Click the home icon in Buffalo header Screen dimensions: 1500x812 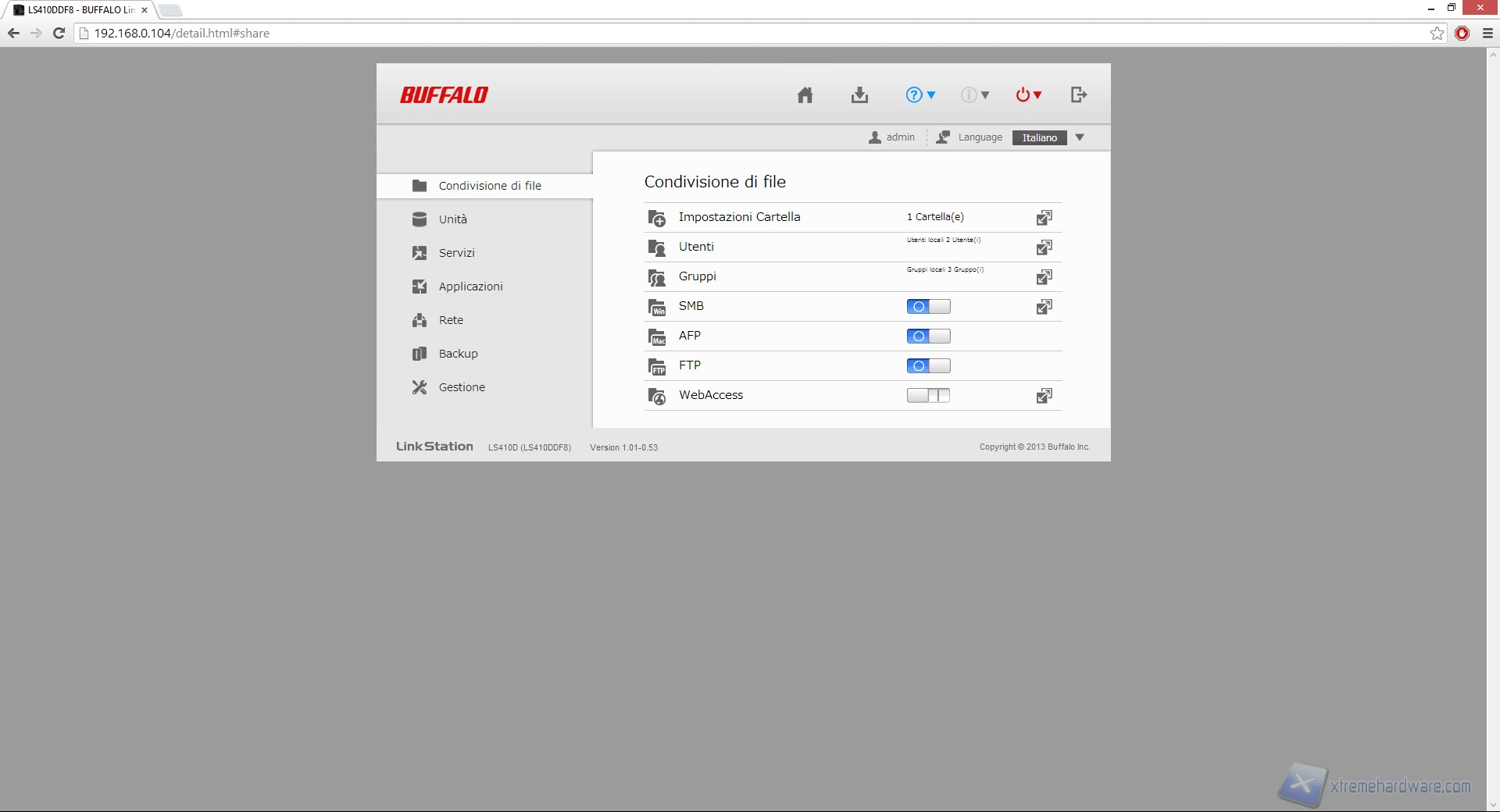(x=805, y=95)
